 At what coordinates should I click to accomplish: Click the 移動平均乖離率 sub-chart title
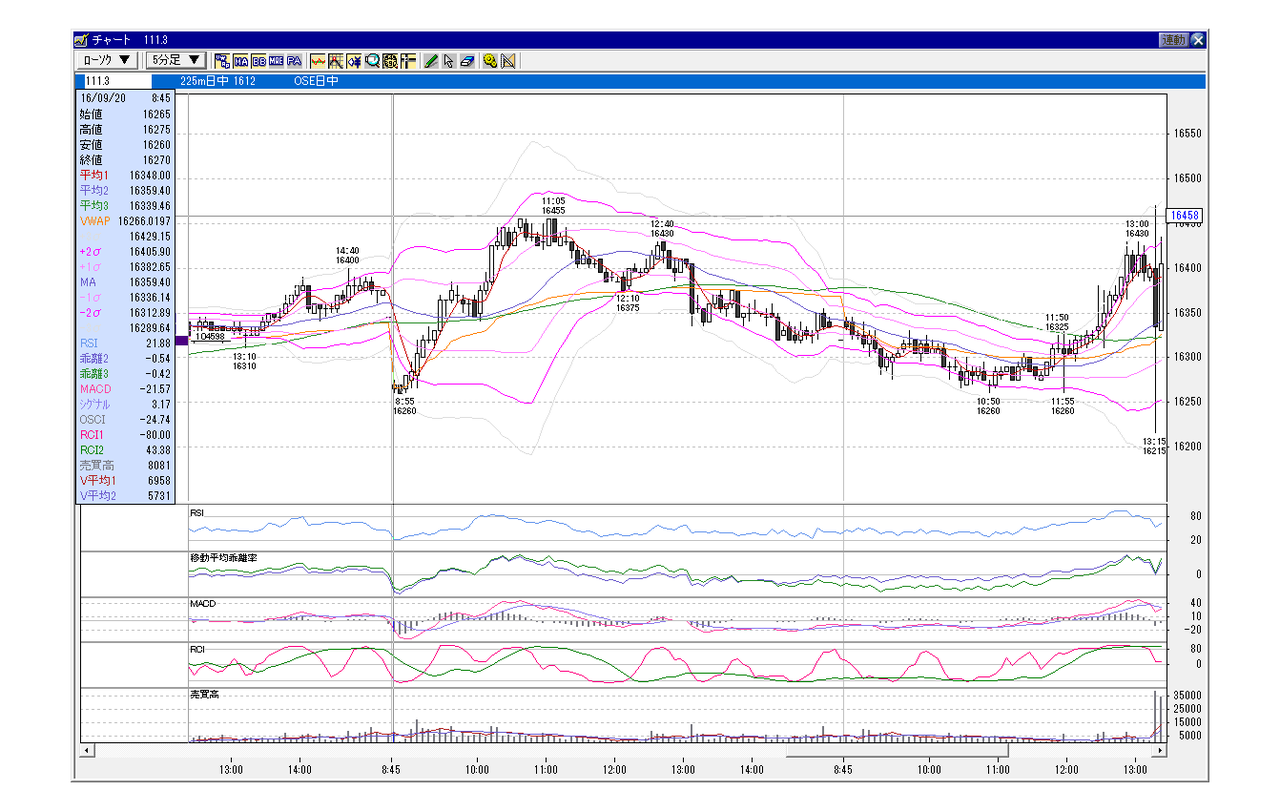223,557
